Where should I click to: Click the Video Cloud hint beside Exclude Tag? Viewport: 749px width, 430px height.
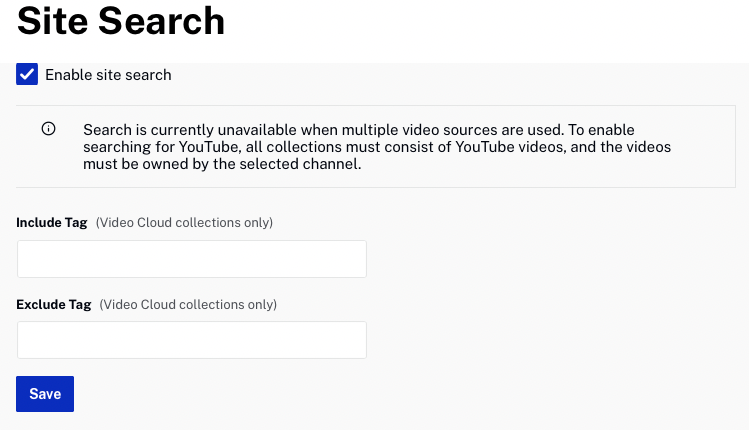pos(188,304)
